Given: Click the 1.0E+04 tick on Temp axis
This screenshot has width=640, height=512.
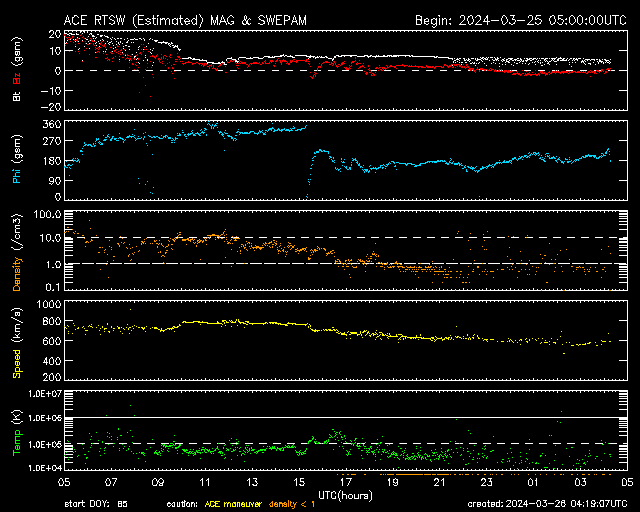Looking at the screenshot, I should [44, 467].
